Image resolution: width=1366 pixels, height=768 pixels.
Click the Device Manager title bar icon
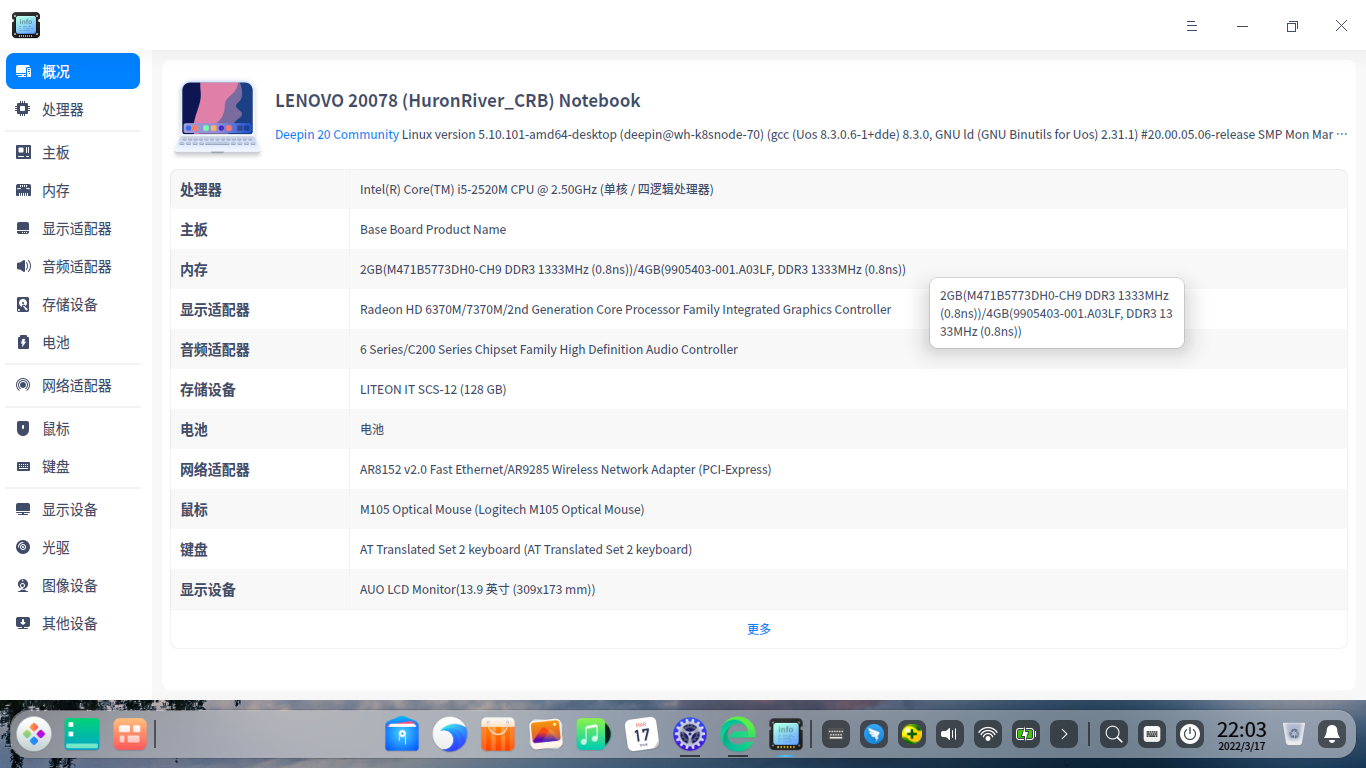point(26,26)
